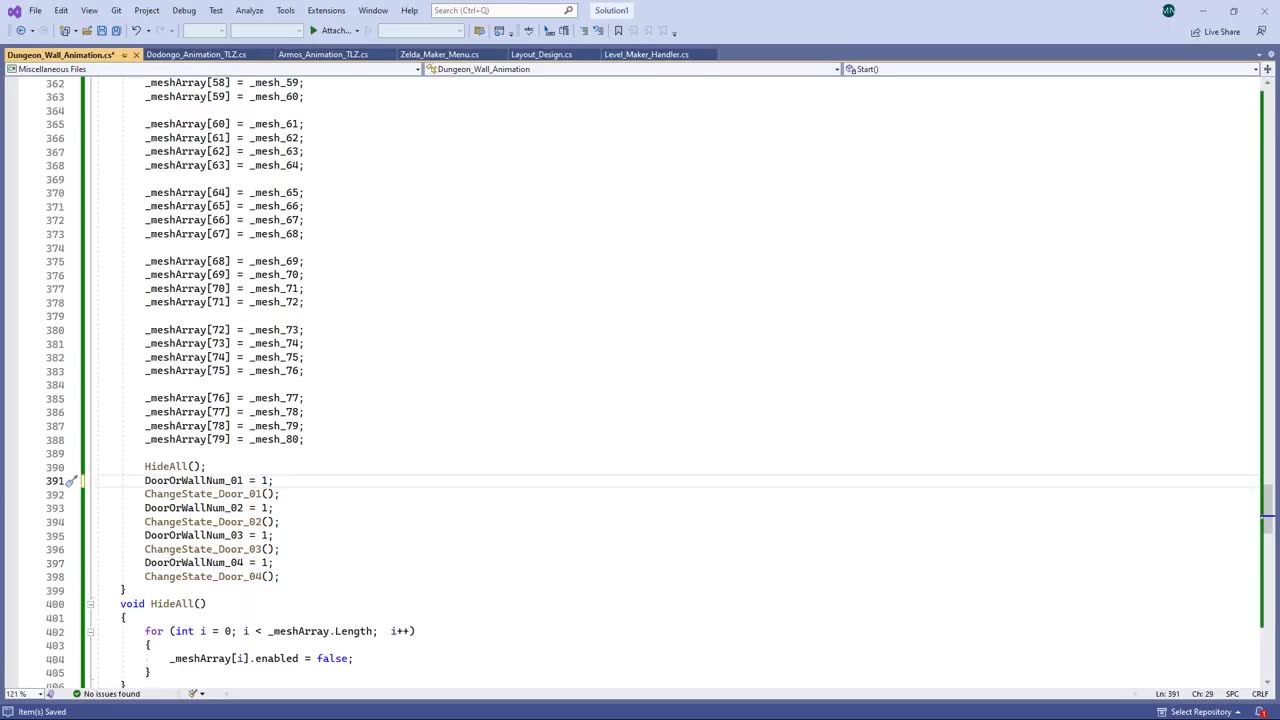1280x720 pixels.
Task: Undo the last edit via toolbar
Action: point(136,31)
